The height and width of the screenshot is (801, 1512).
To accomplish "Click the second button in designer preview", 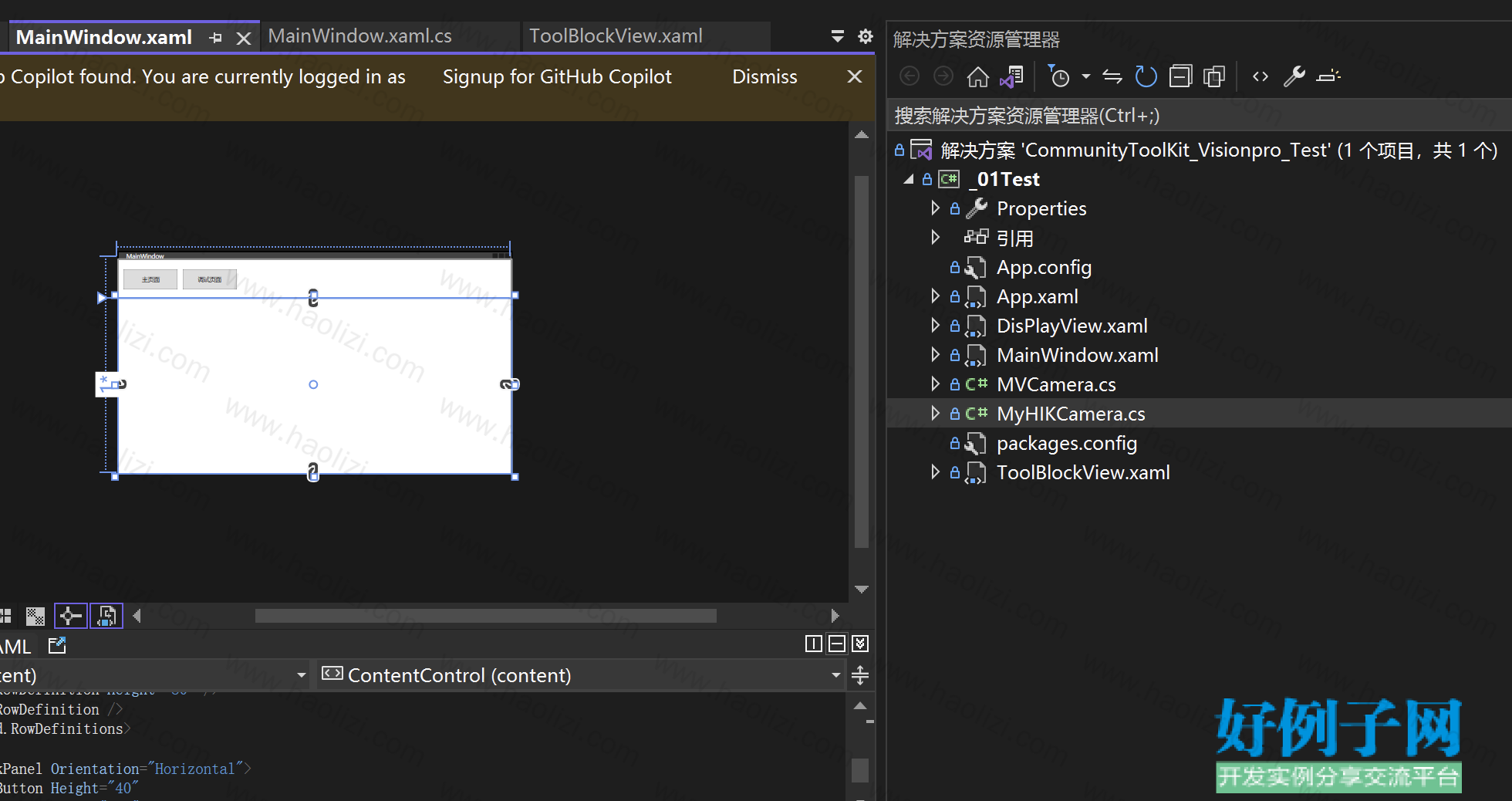I will point(210,279).
